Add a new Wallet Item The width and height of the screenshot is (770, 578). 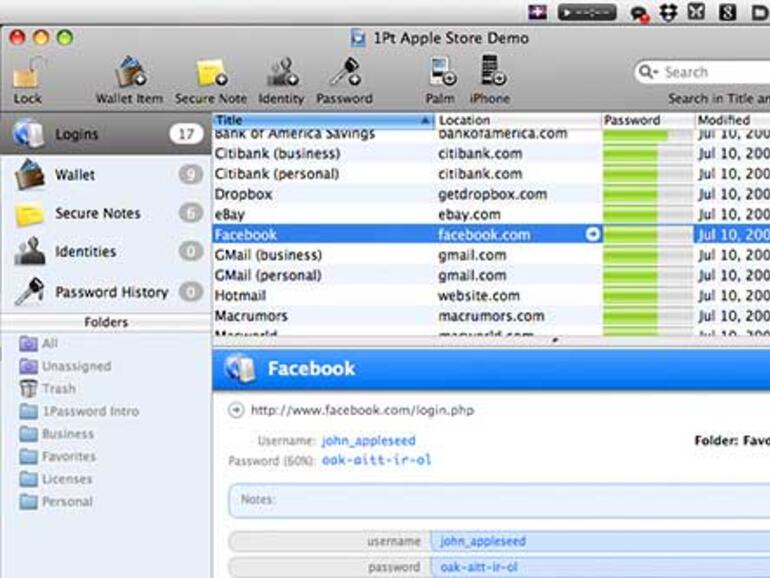tap(130, 81)
